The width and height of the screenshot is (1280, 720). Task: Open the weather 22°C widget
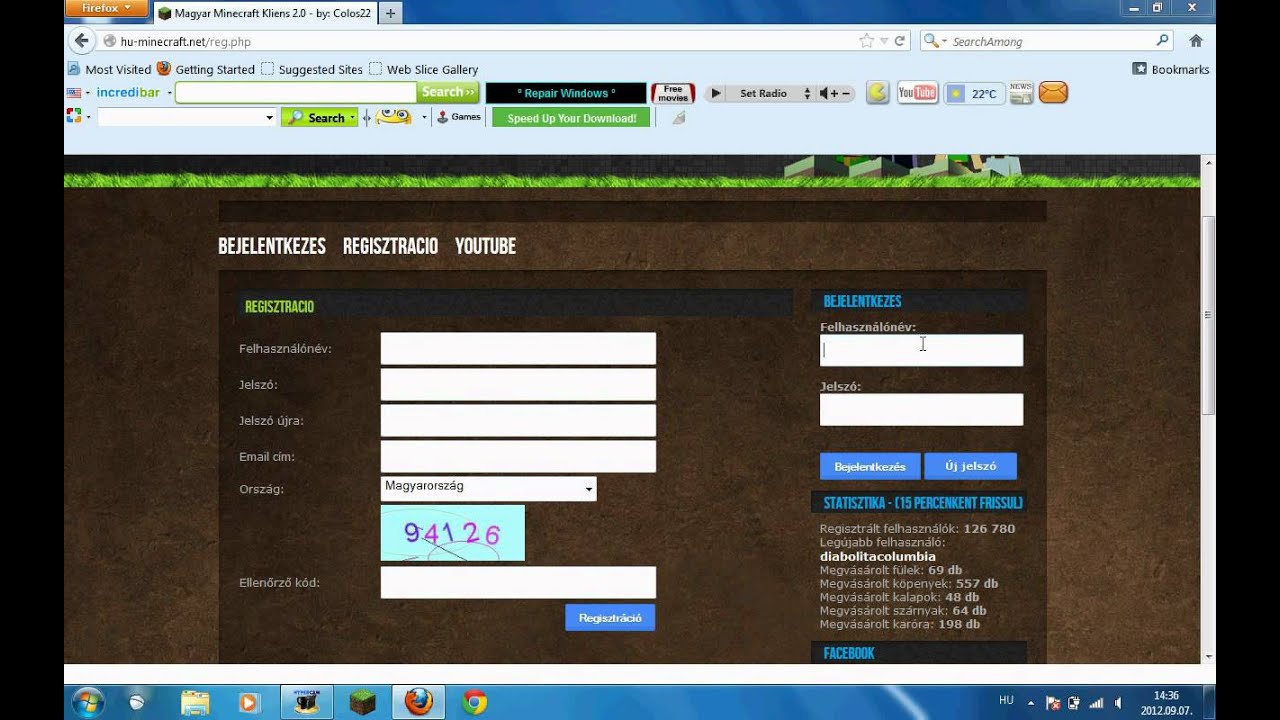click(x=974, y=94)
